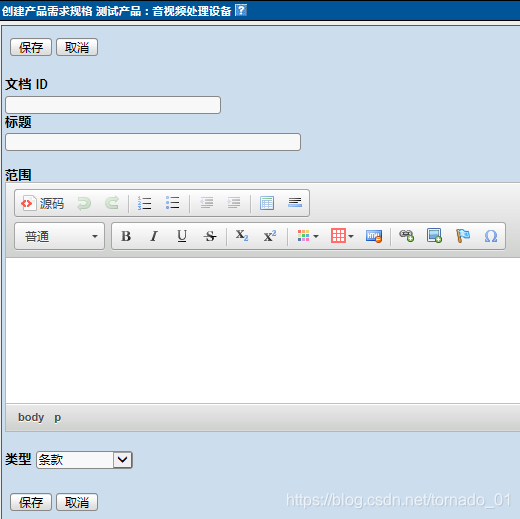Click the Source (源码) button in editor
The width and height of the screenshot is (520, 519).
tap(42, 203)
